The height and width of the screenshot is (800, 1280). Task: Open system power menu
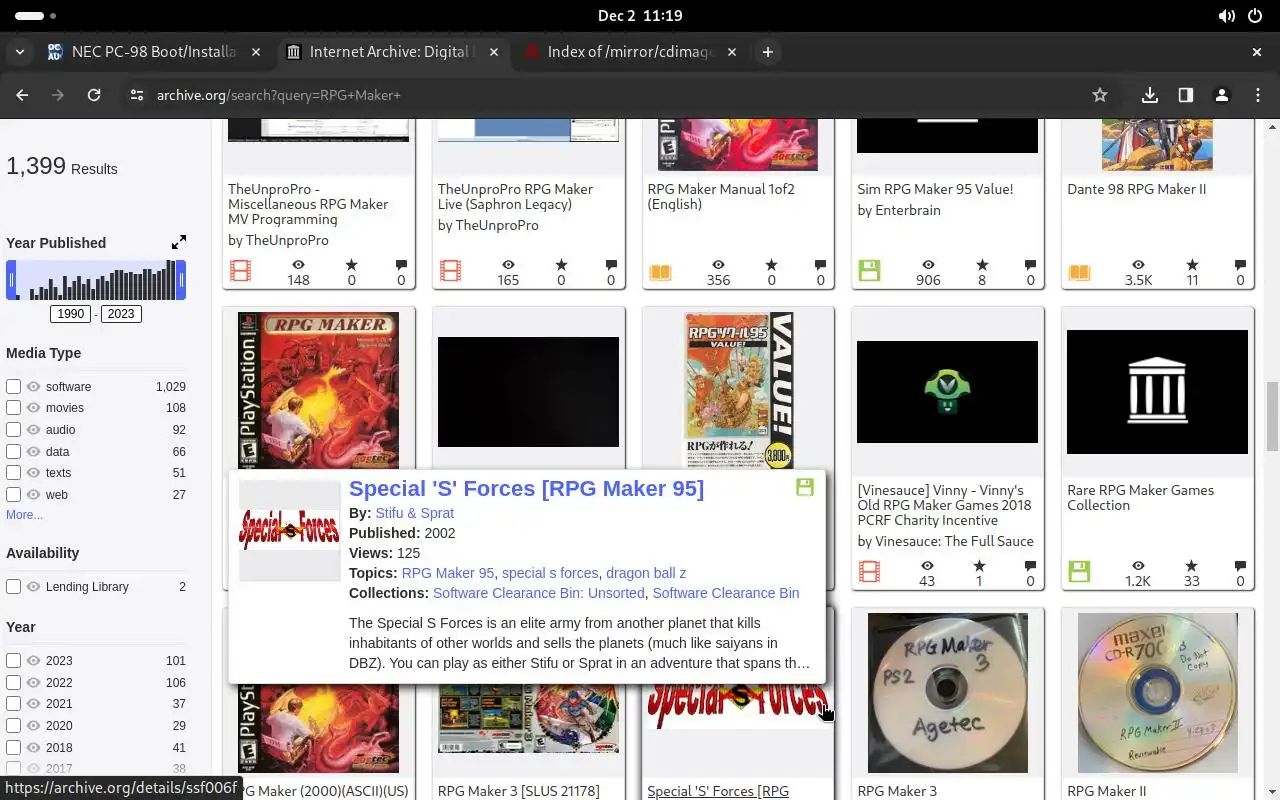point(1256,16)
